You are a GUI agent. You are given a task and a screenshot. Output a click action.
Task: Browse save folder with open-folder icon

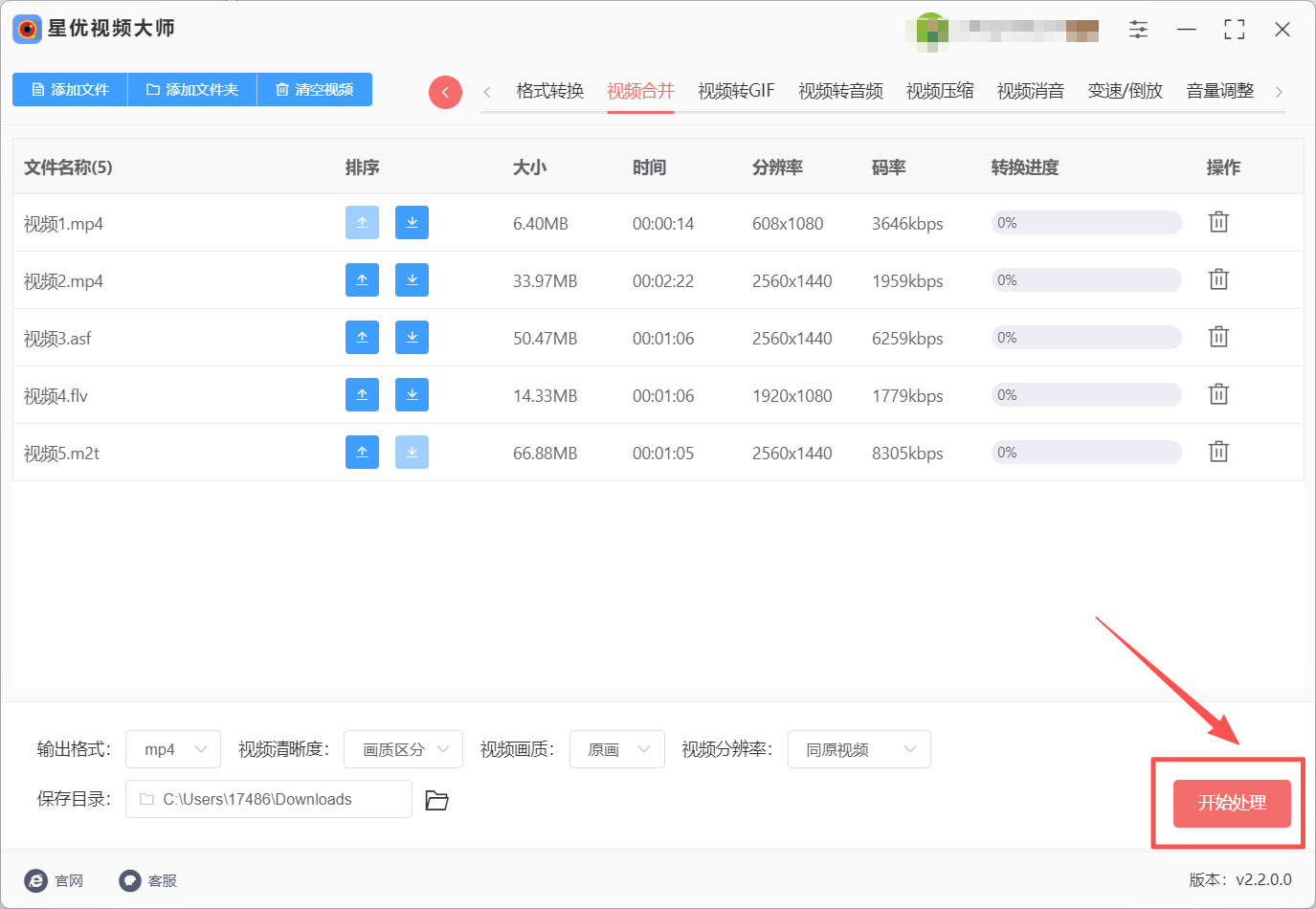tap(436, 800)
